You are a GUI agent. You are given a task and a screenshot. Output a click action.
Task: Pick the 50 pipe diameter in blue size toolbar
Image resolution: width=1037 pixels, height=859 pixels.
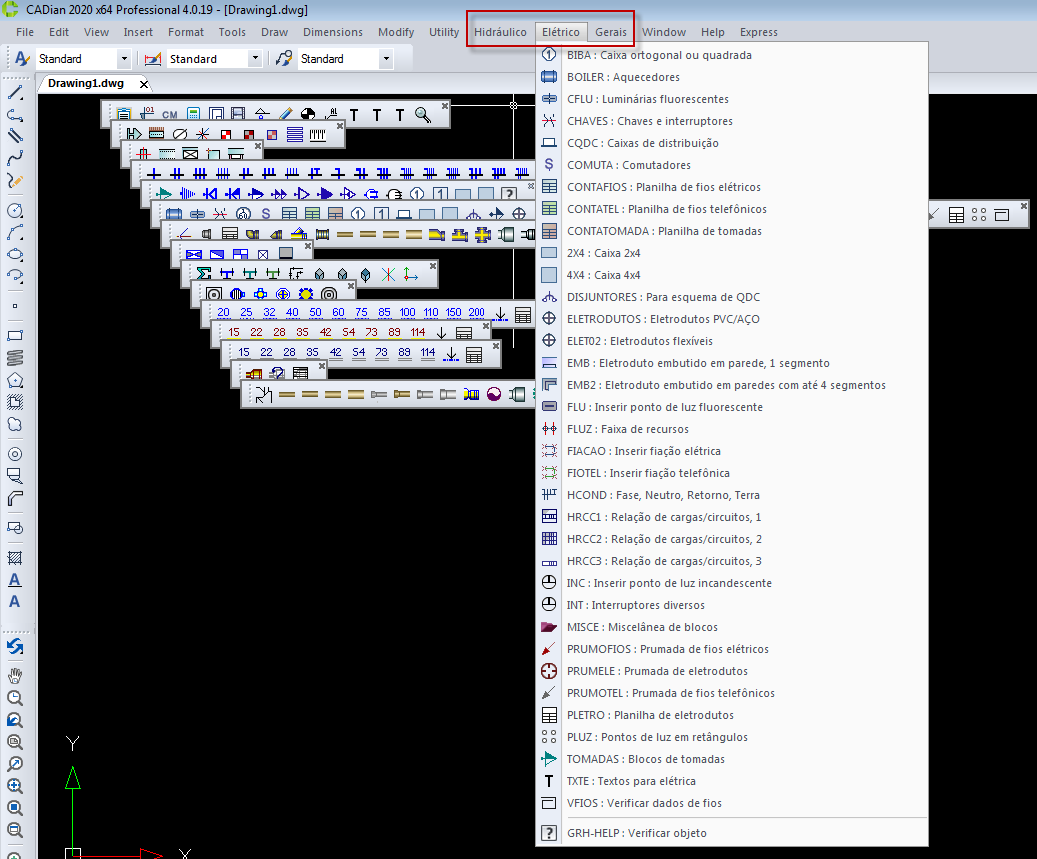(314, 313)
